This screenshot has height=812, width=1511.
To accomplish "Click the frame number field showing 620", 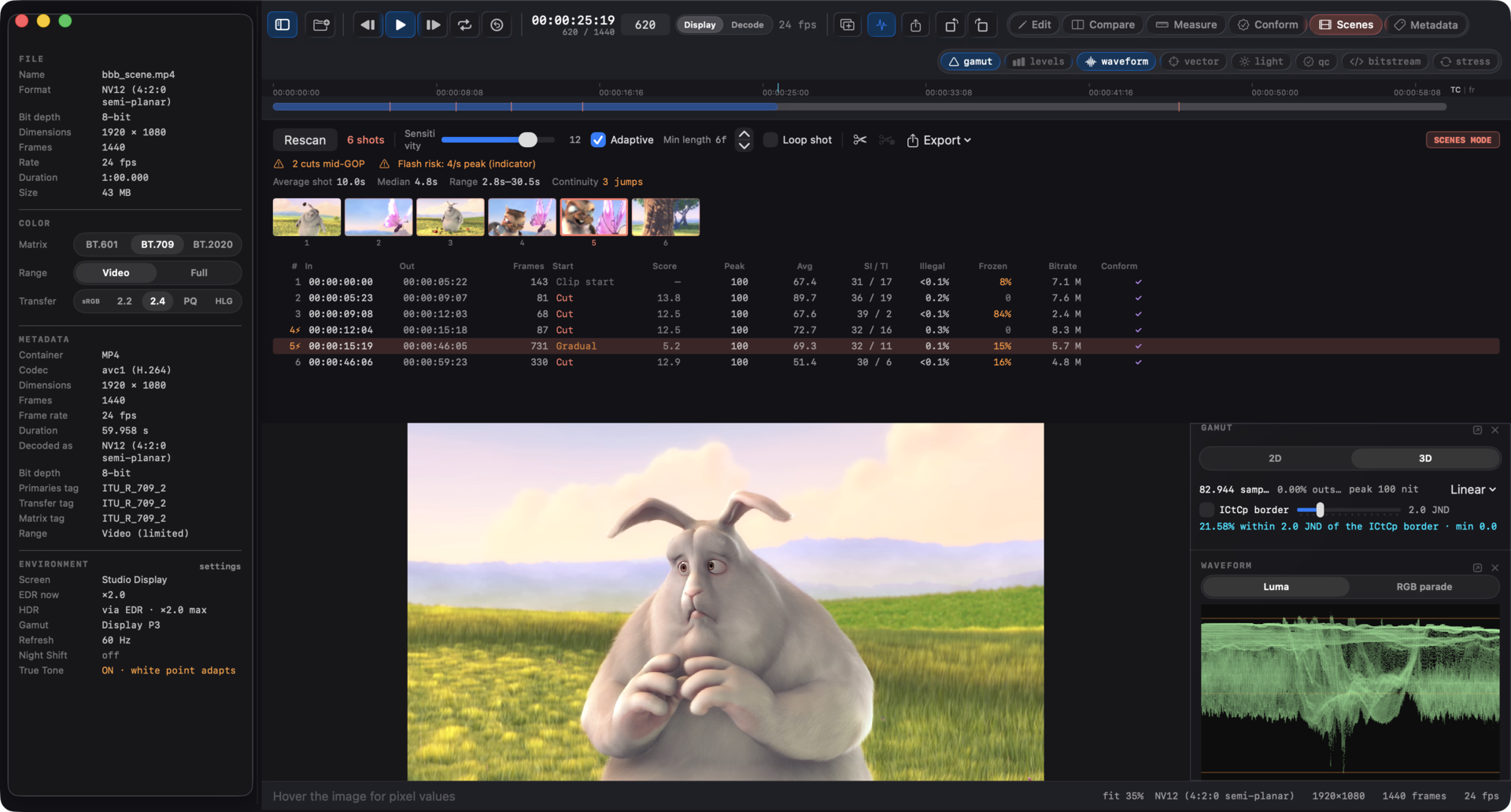I will coord(645,24).
